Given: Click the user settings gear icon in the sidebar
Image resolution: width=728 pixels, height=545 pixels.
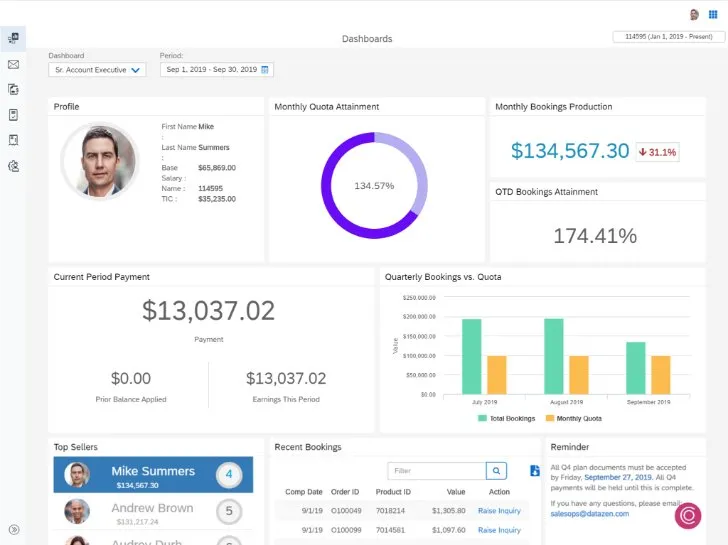Looking at the screenshot, I should pos(13,166).
